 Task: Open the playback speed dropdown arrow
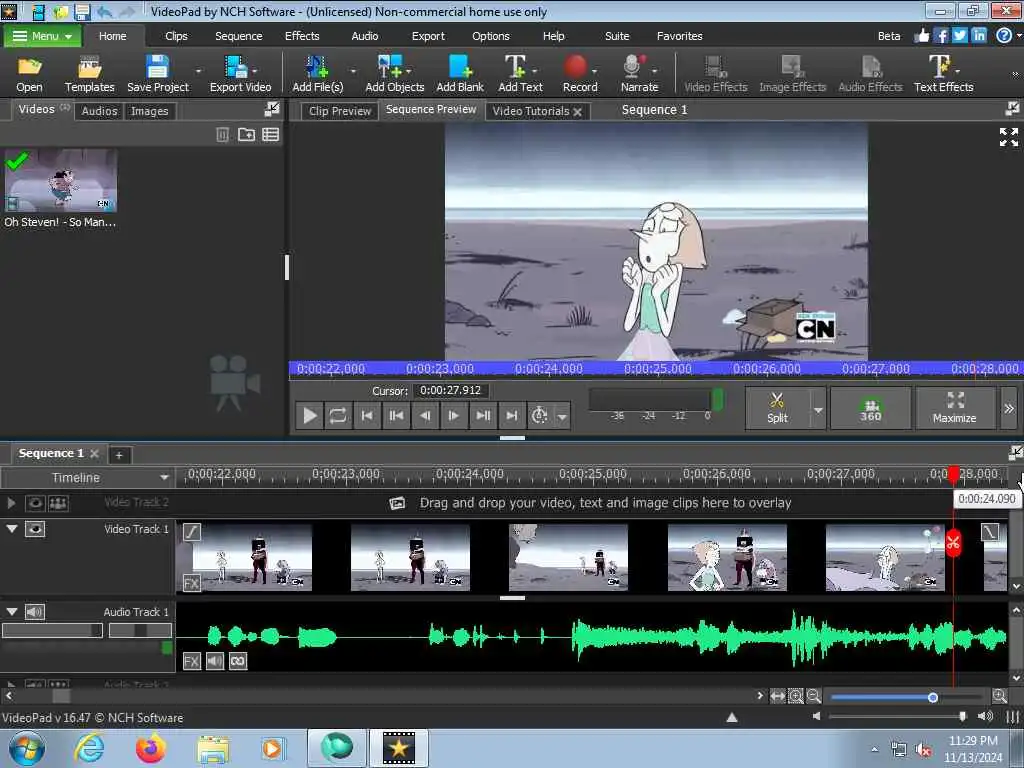click(x=562, y=416)
